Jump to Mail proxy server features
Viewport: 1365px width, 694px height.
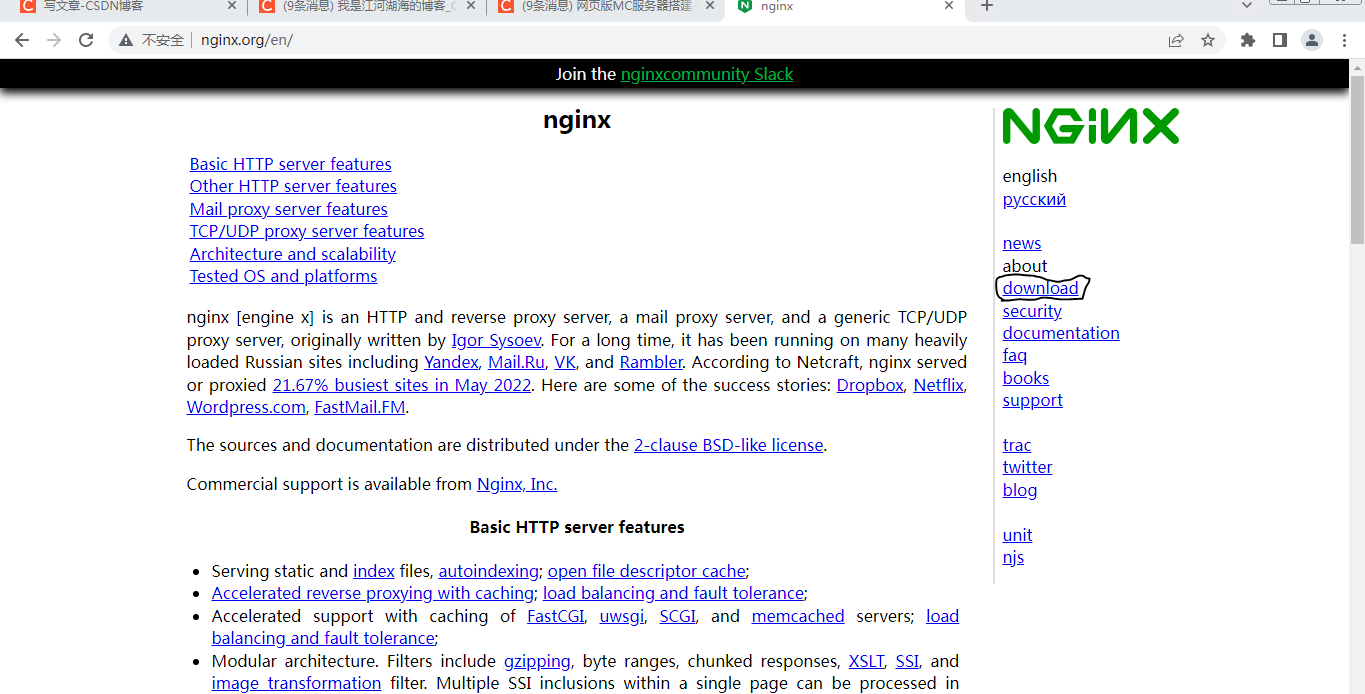point(289,209)
